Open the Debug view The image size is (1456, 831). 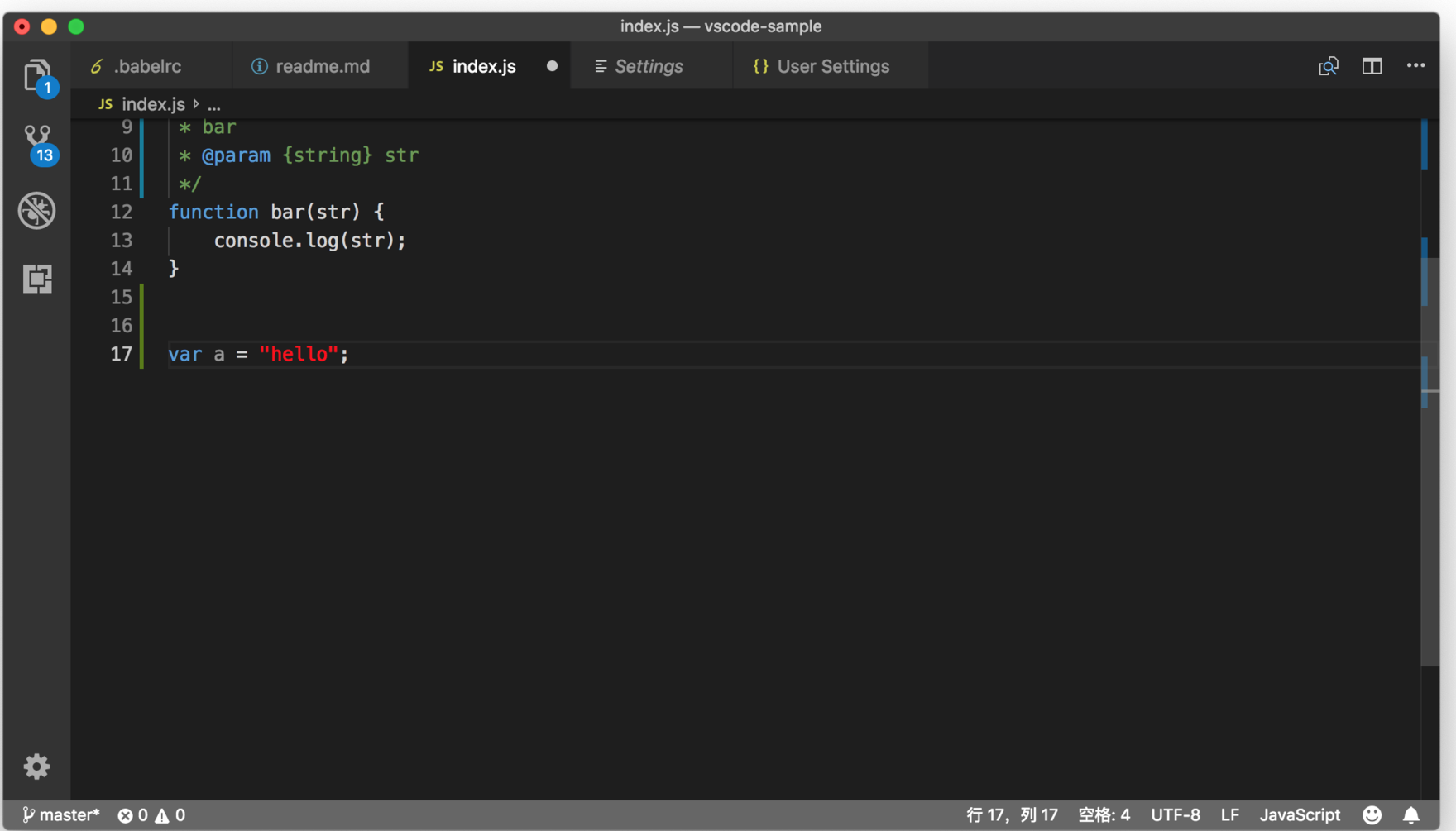[37, 211]
